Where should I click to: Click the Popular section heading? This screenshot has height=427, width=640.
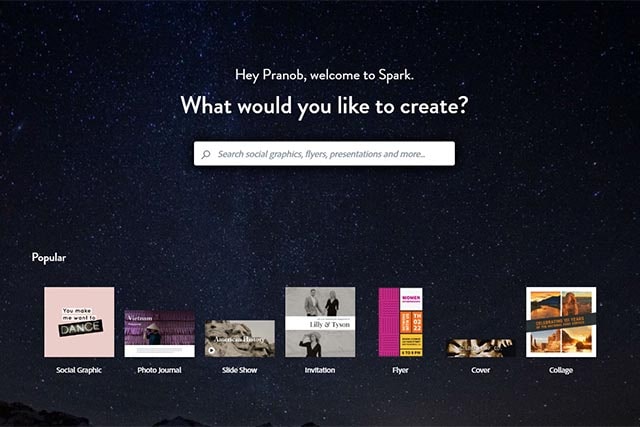point(49,258)
